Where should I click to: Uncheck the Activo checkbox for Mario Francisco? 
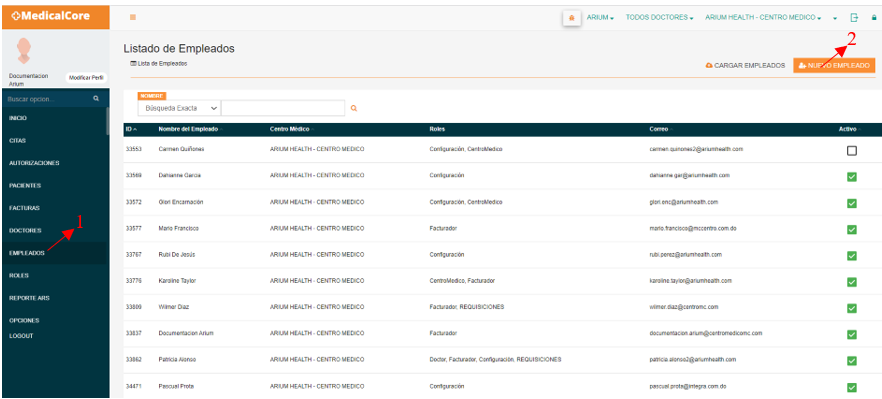click(x=852, y=229)
